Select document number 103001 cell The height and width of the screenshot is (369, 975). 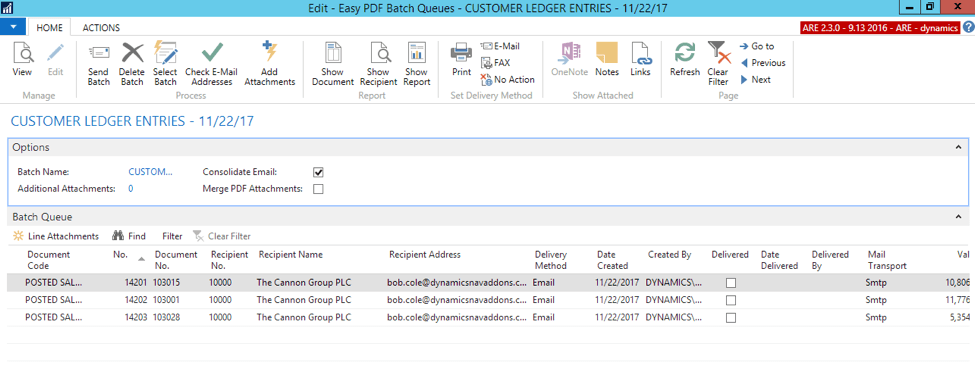[166, 300]
